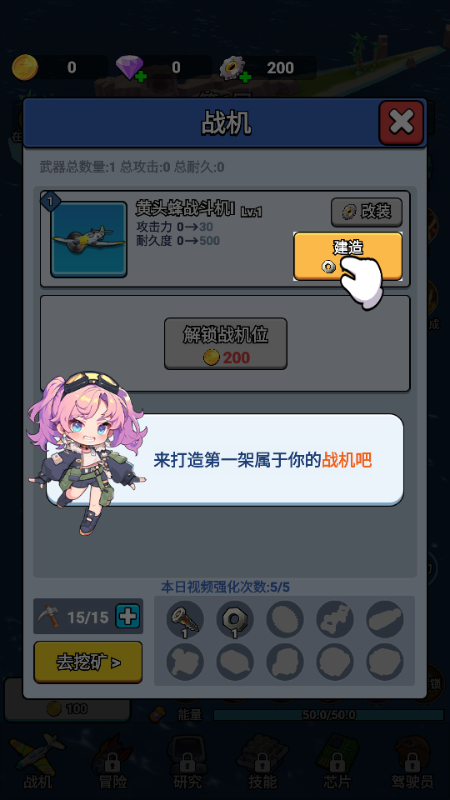Unlock fighter slot for 200 coins
This screenshot has width=450, height=800.
226,343
